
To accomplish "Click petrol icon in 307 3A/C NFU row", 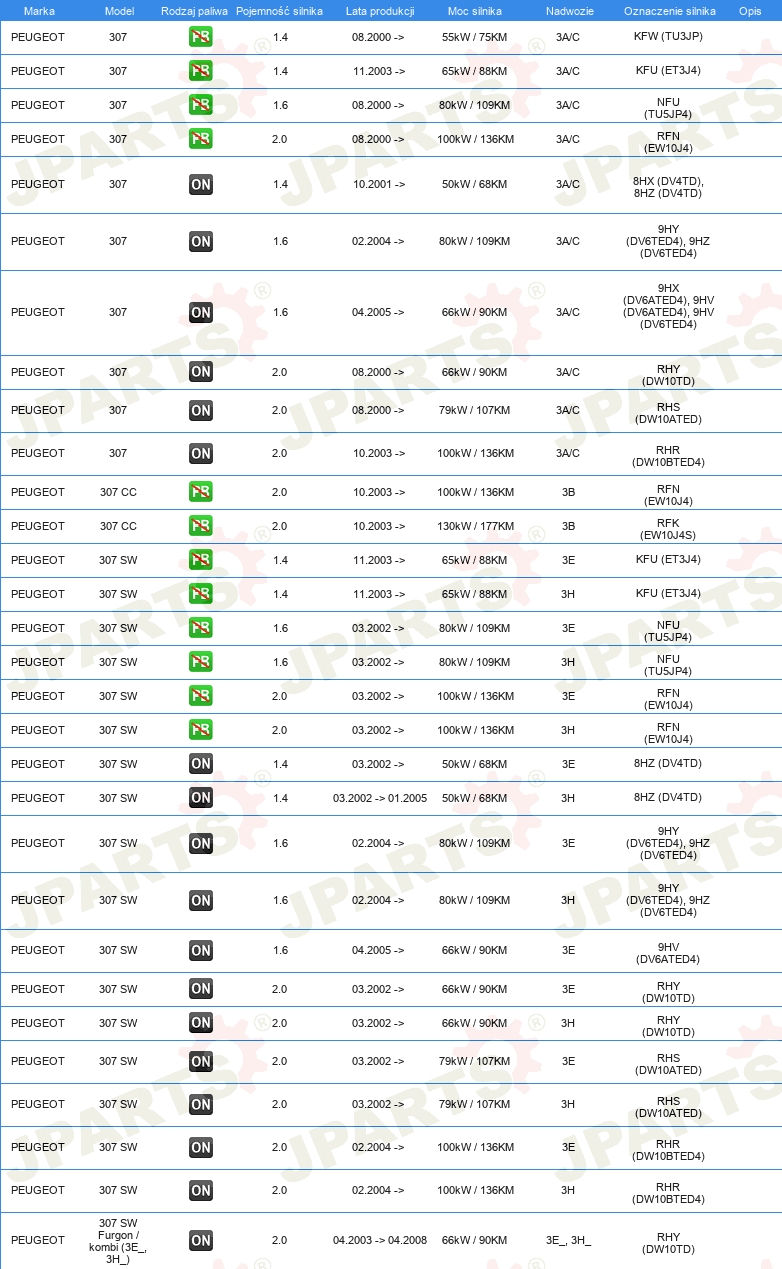I will 200,105.
